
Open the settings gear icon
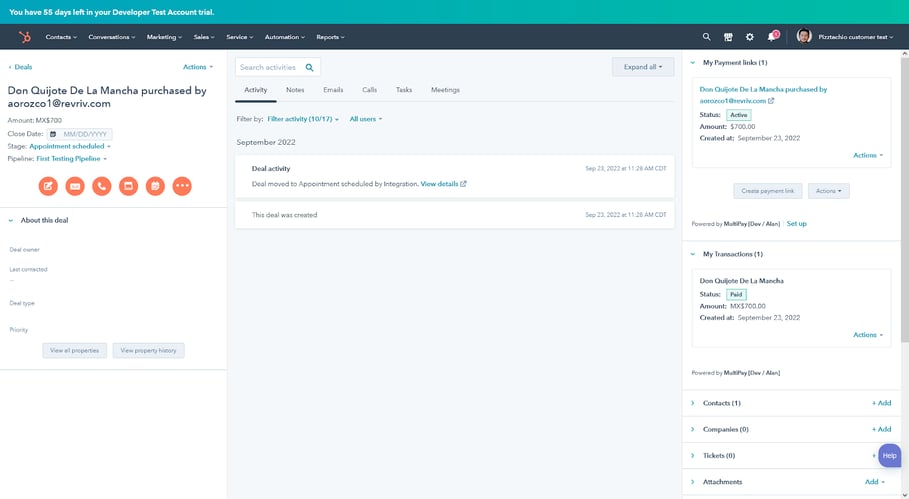(x=750, y=37)
